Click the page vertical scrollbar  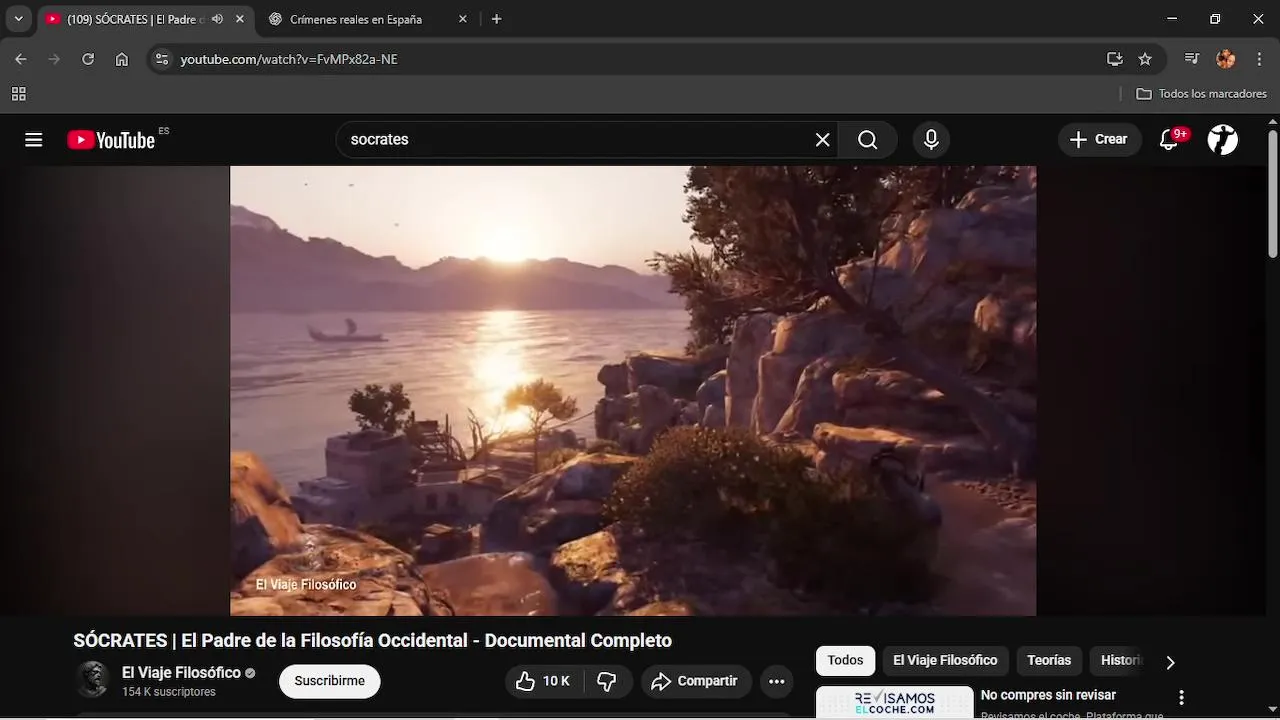coord(1273,193)
